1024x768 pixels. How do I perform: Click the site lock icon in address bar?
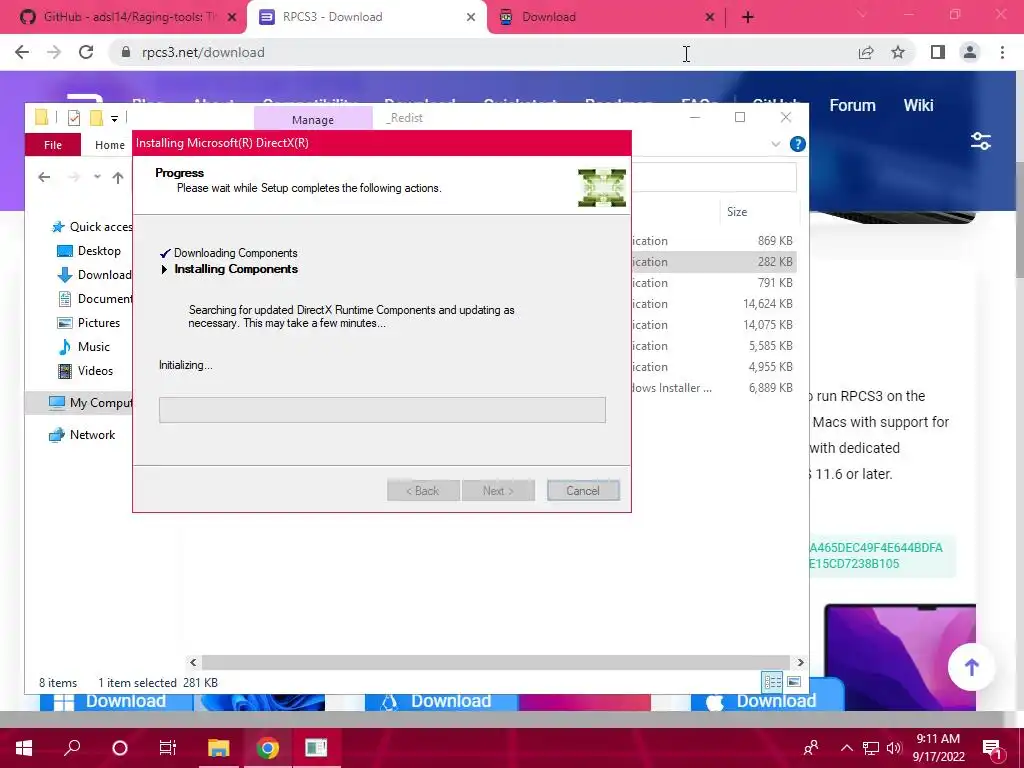tap(126, 52)
